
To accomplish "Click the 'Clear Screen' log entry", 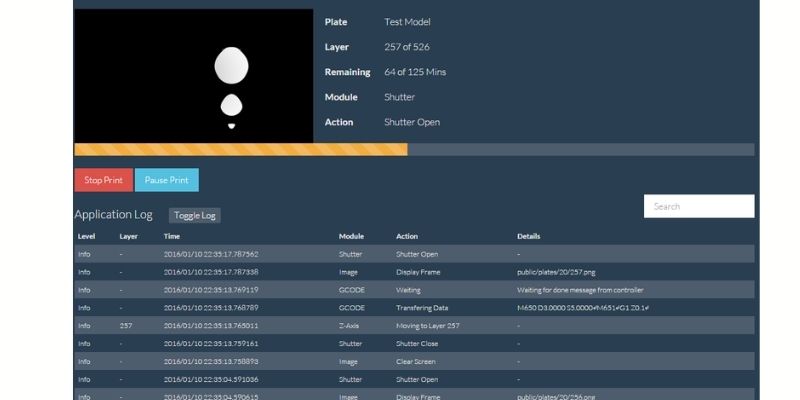I will point(416,361).
